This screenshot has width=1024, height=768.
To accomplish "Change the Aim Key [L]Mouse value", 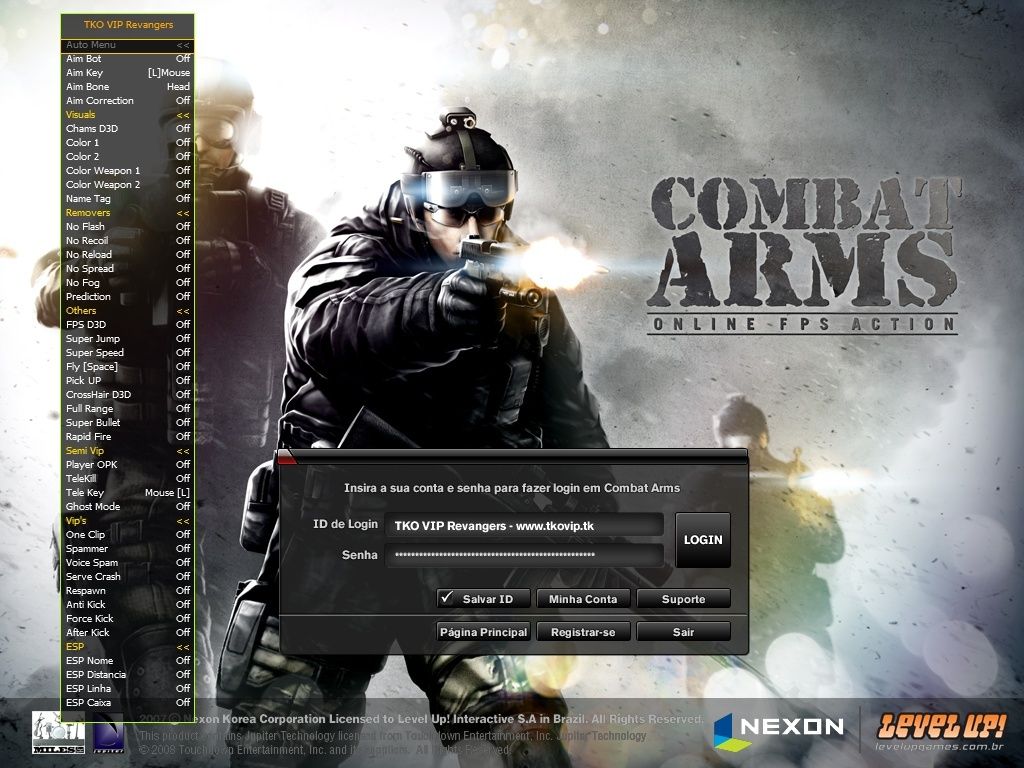I will tap(168, 73).
